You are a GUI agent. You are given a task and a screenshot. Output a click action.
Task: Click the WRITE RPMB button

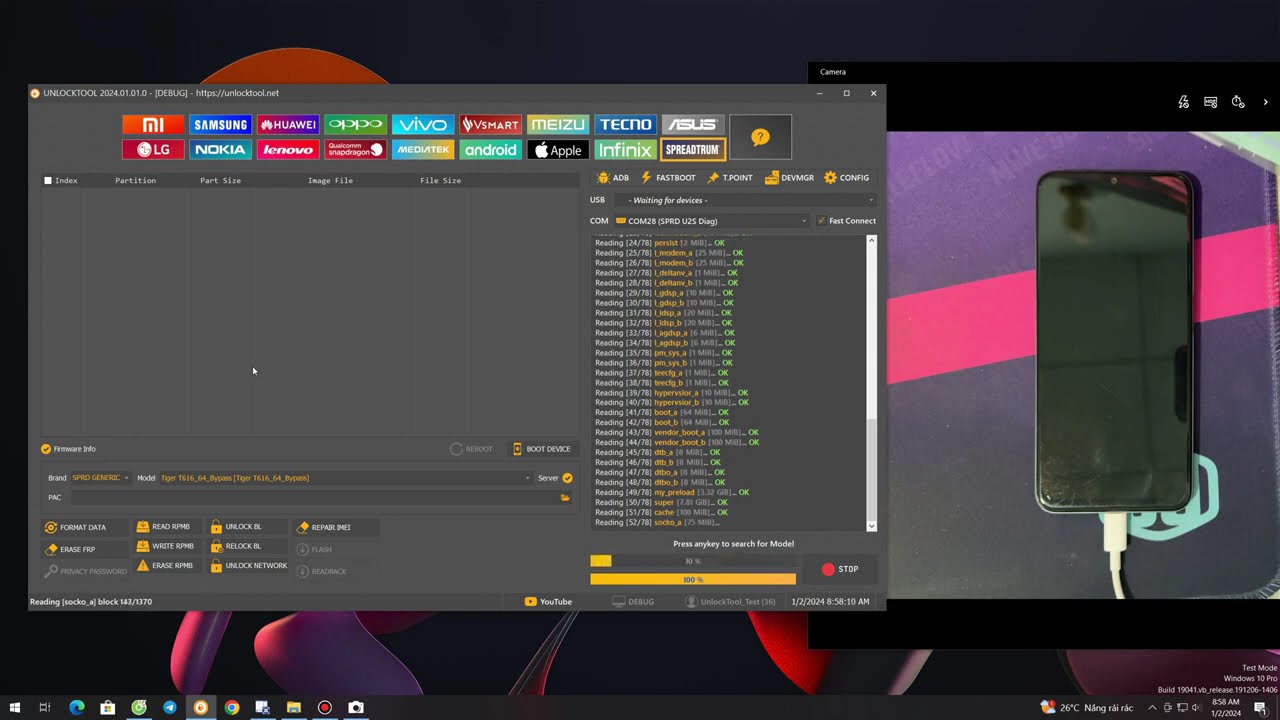click(166, 546)
